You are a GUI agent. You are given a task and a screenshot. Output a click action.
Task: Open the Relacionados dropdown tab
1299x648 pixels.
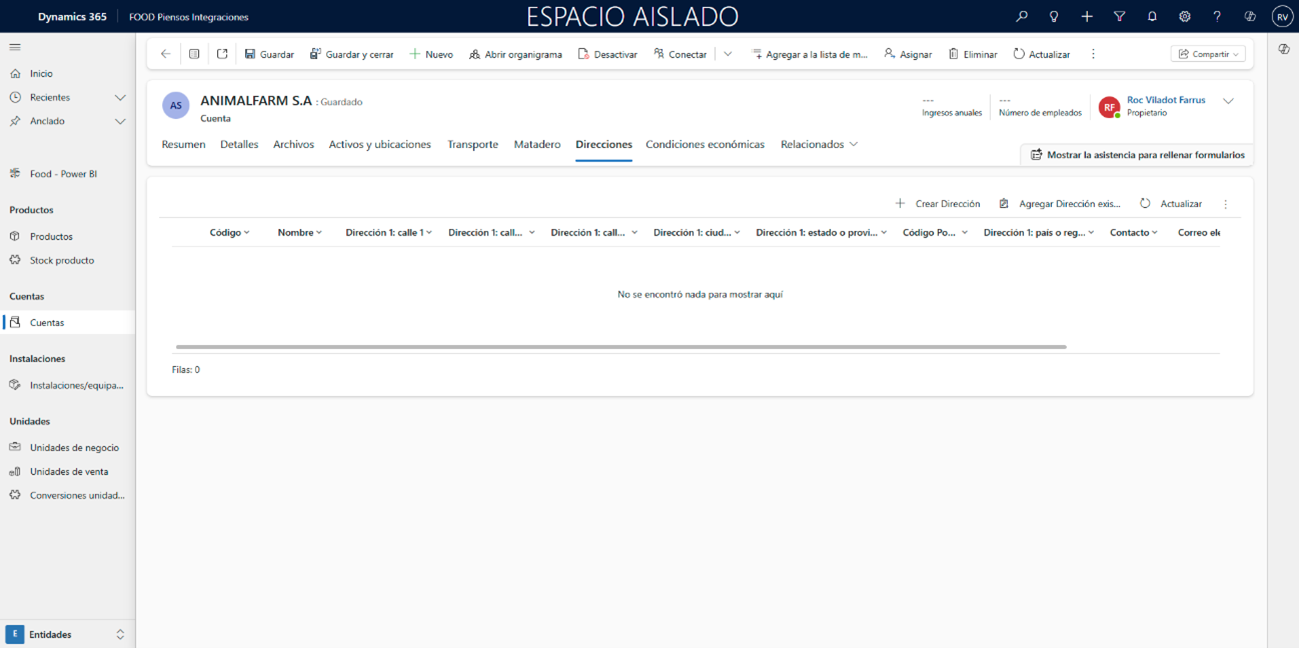[x=819, y=144]
